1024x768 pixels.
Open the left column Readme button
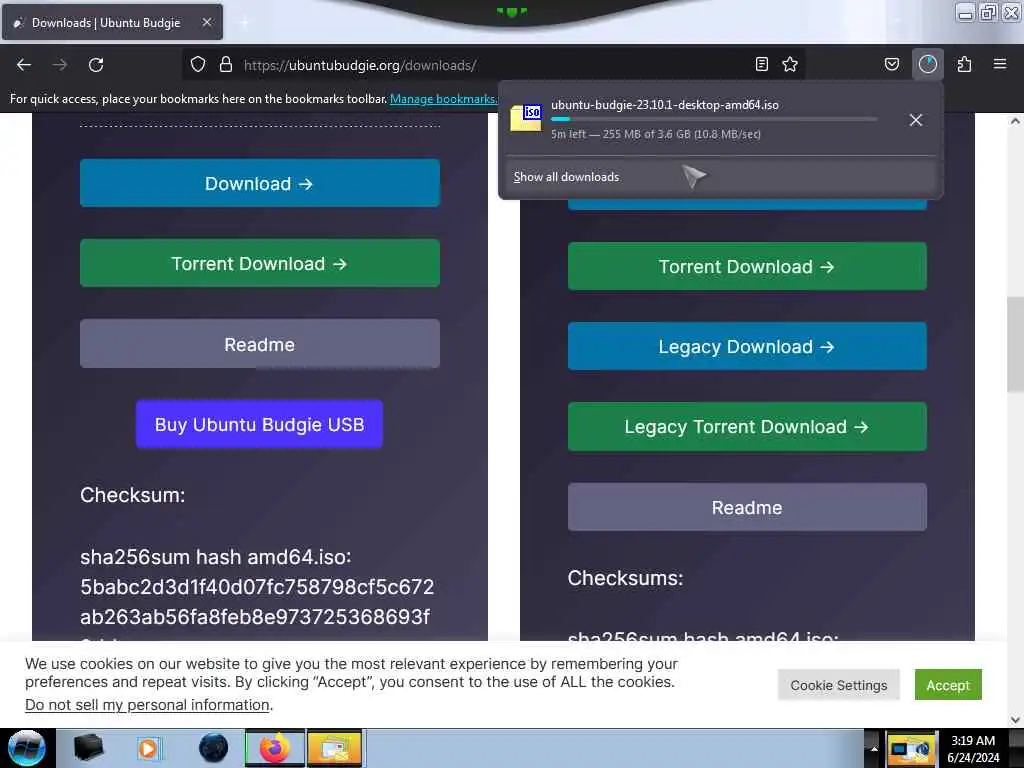coord(260,344)
